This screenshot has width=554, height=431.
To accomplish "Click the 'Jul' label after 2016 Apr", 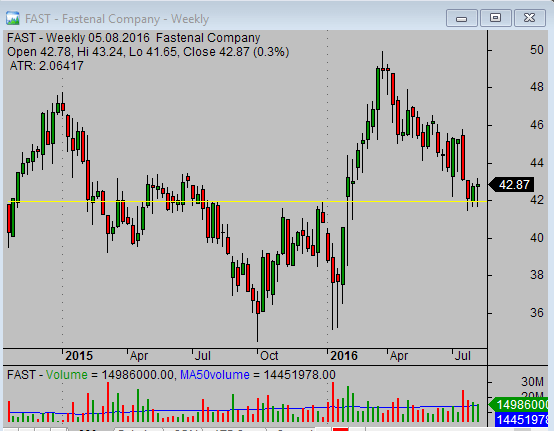I will pos(462,356).
